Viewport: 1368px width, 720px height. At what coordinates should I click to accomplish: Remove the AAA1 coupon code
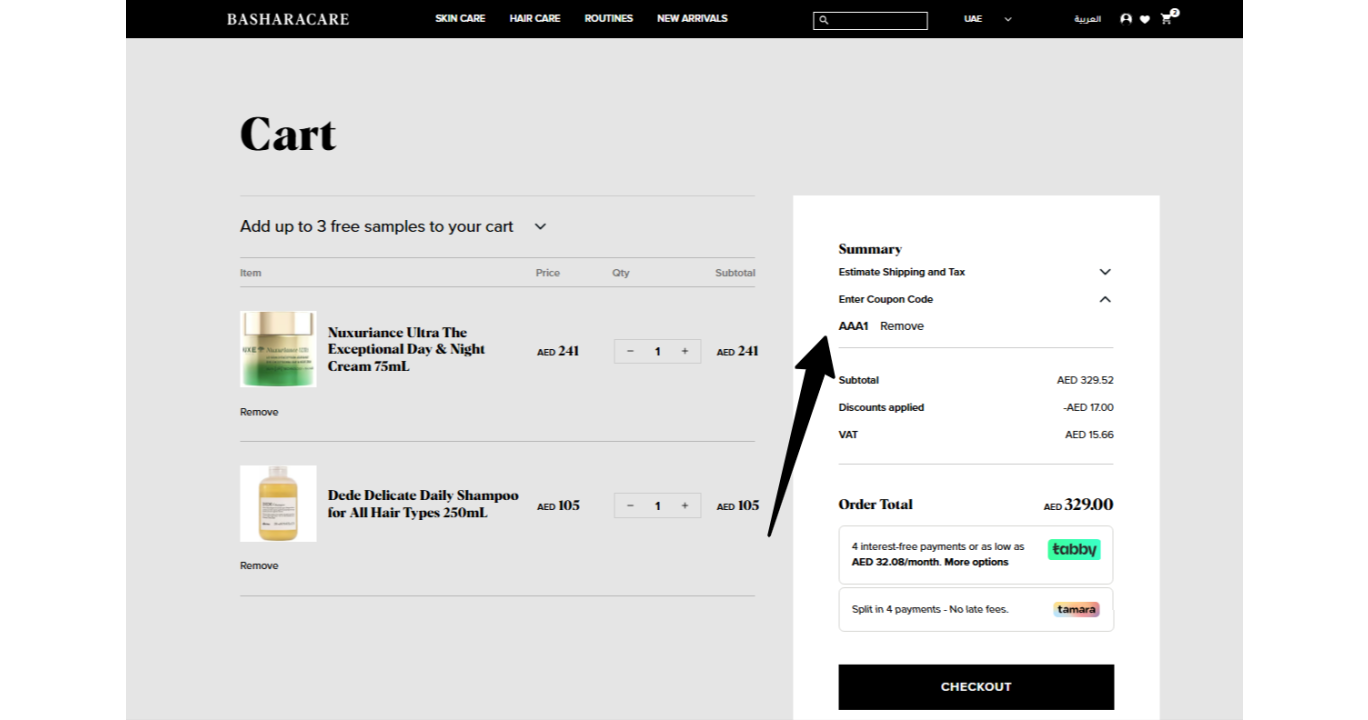coord(902,326)
